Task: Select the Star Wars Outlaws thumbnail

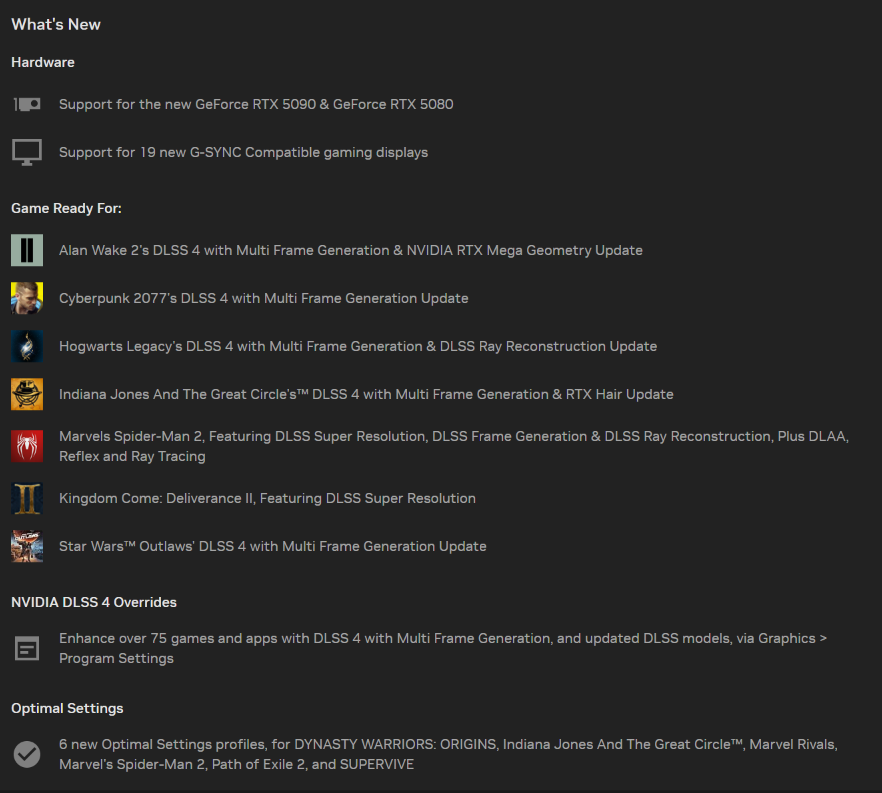Action: click(x=27, y=546)
